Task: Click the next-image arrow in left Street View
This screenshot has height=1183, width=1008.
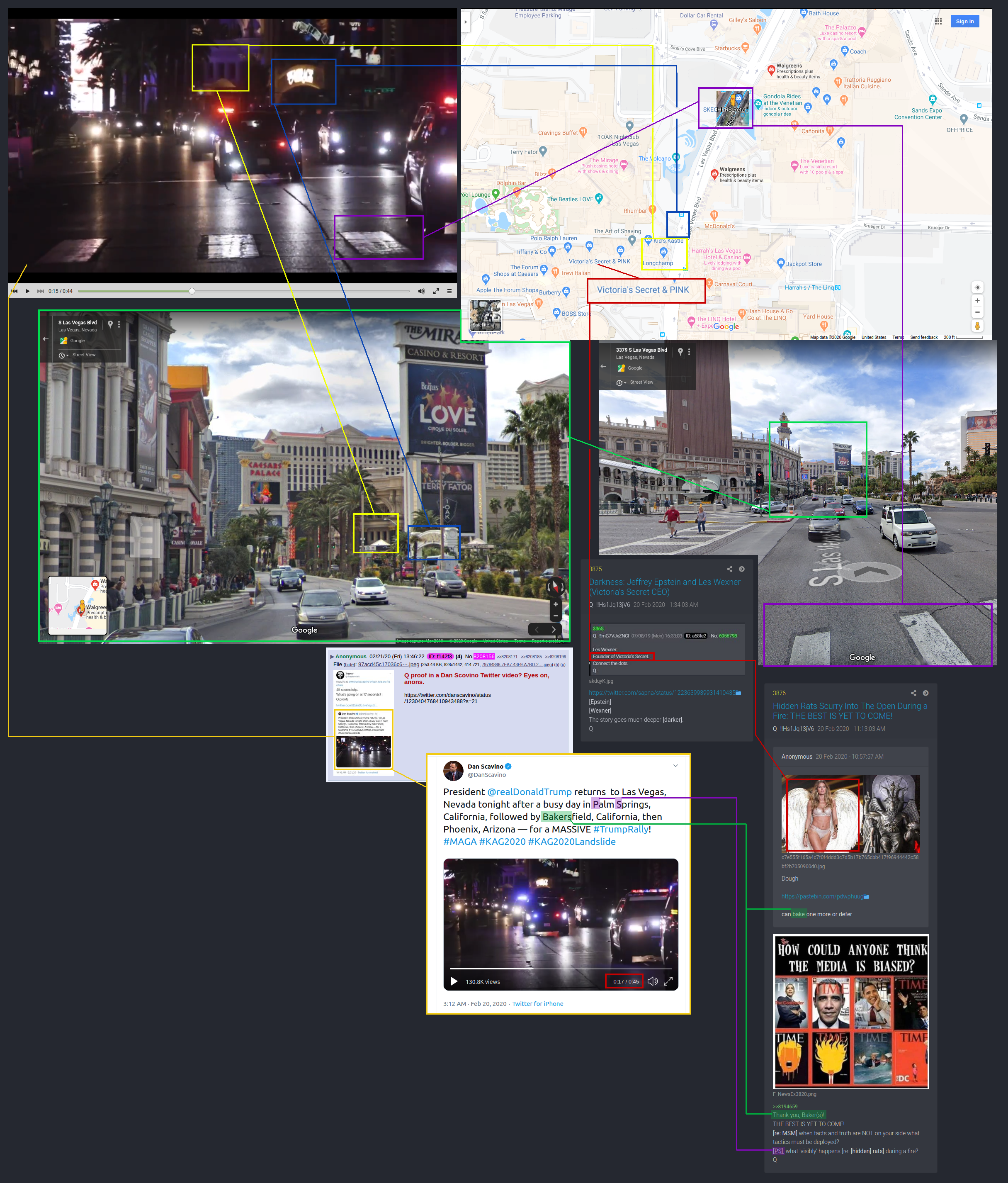Action: (x=554, y=630)
